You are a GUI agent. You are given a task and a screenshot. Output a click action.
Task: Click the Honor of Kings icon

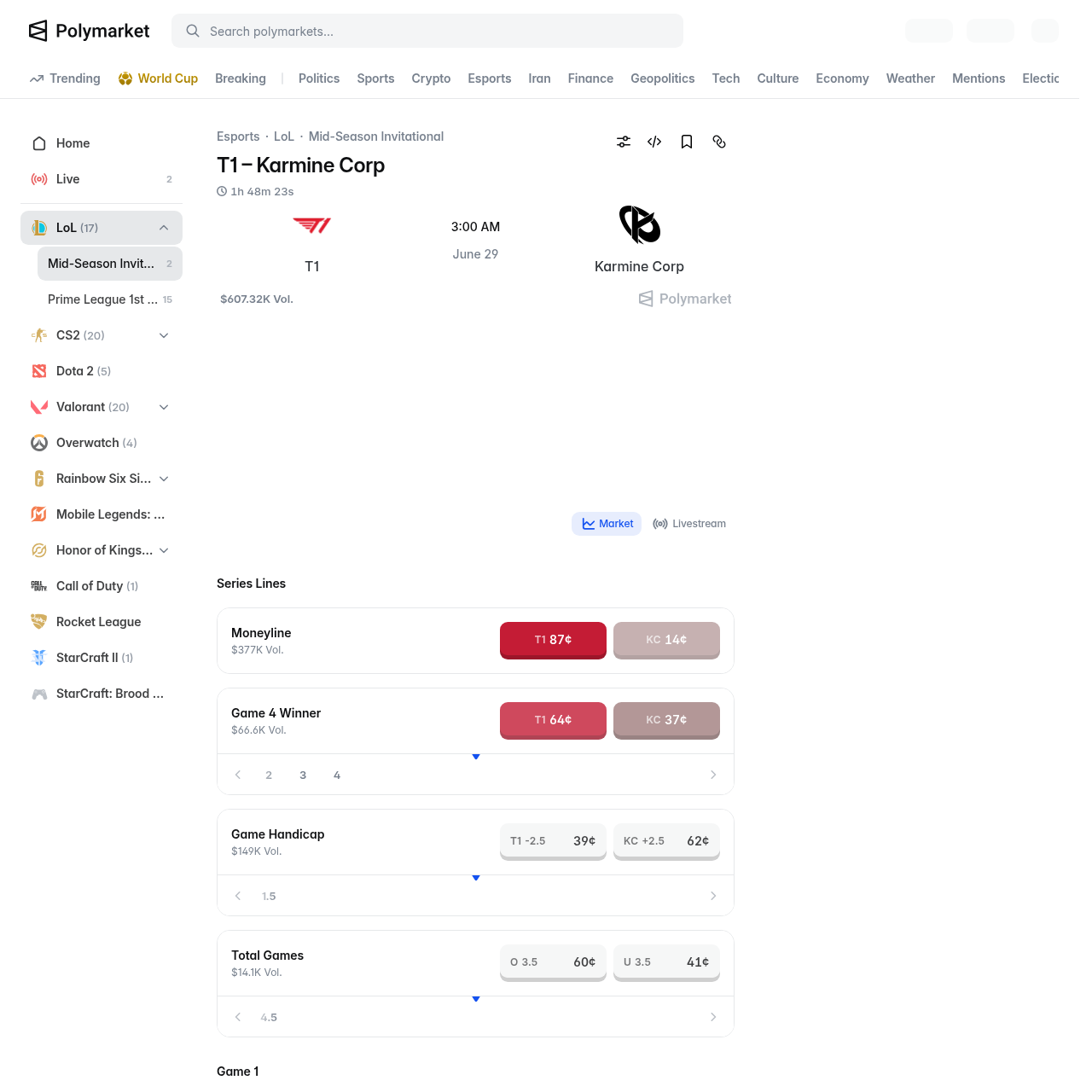pyautogui.click(x=39, y=550)
